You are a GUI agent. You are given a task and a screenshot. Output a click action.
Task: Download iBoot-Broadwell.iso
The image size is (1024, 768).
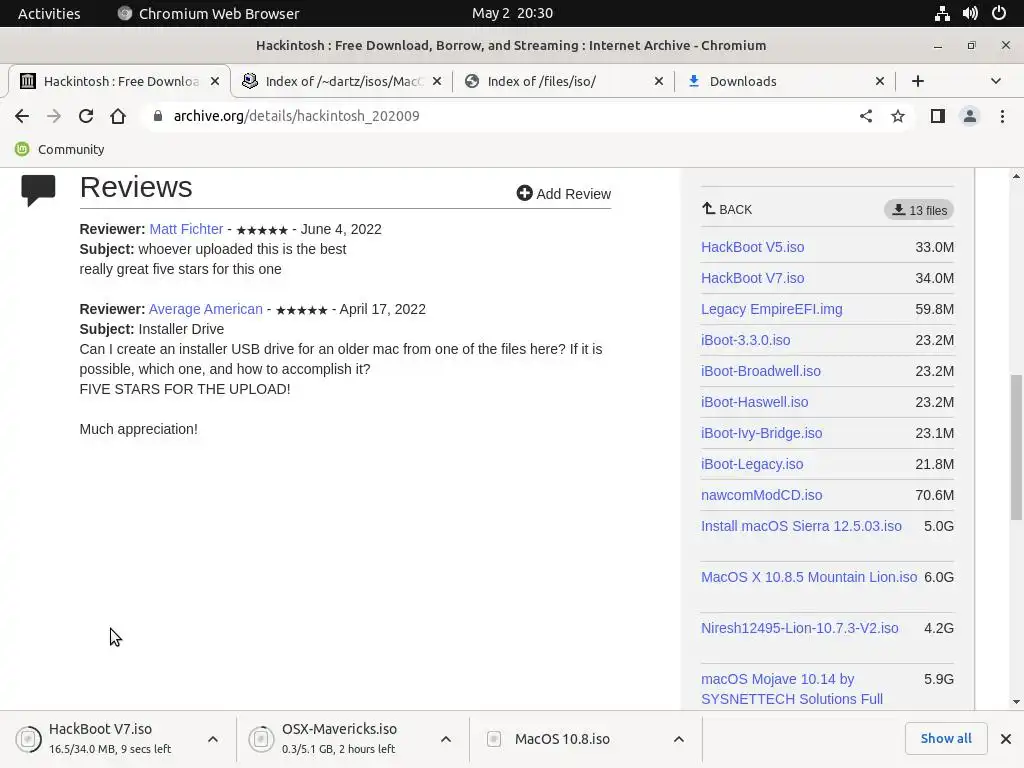click(761, 371)
